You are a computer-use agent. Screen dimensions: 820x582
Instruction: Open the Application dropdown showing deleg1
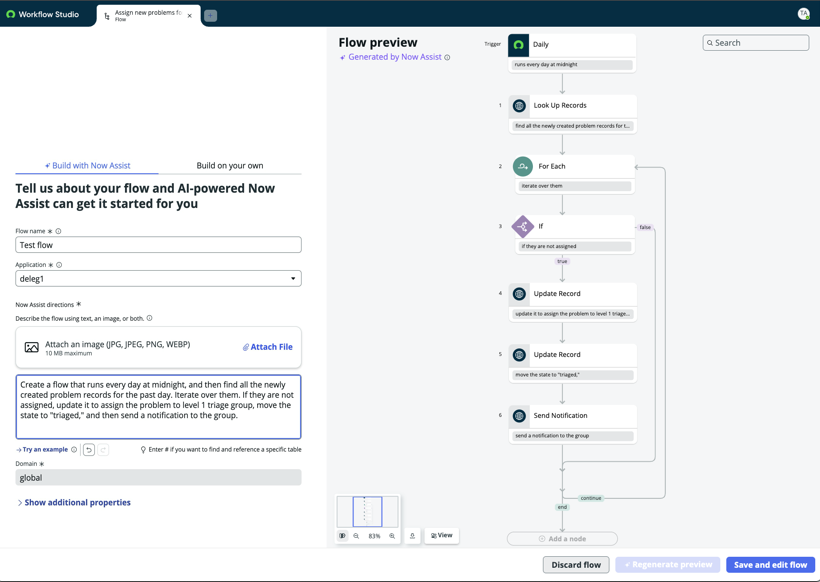158,279
